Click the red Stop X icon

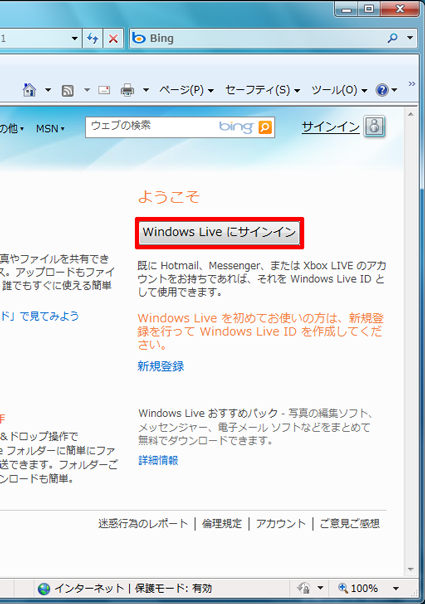pos(113,38)
